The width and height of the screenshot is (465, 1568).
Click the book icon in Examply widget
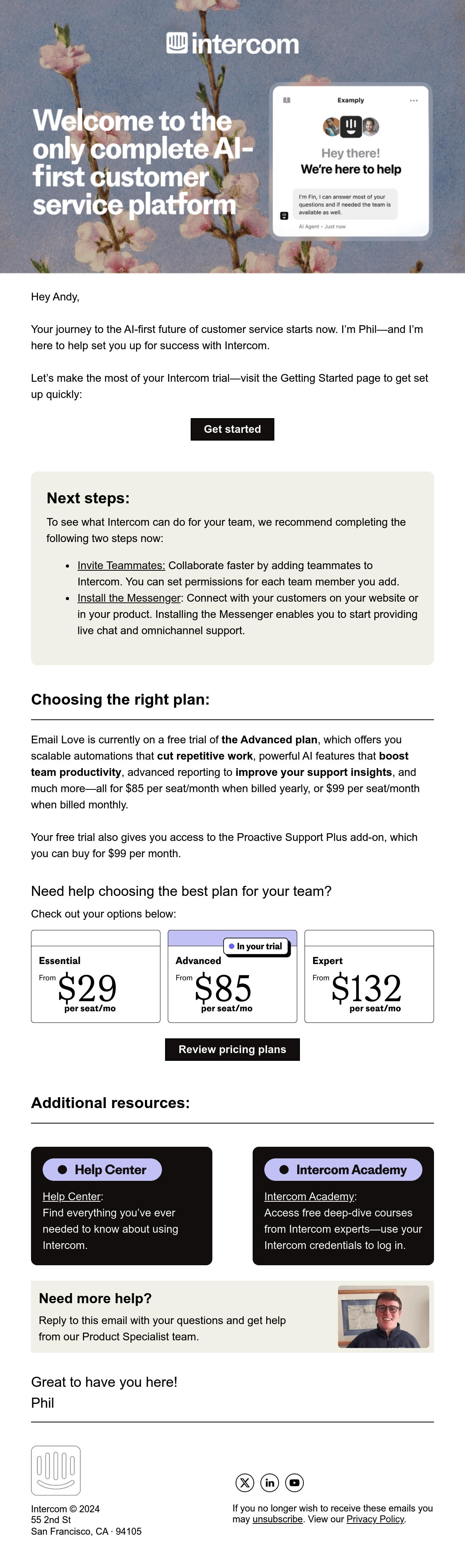click(x=286, y=100)
